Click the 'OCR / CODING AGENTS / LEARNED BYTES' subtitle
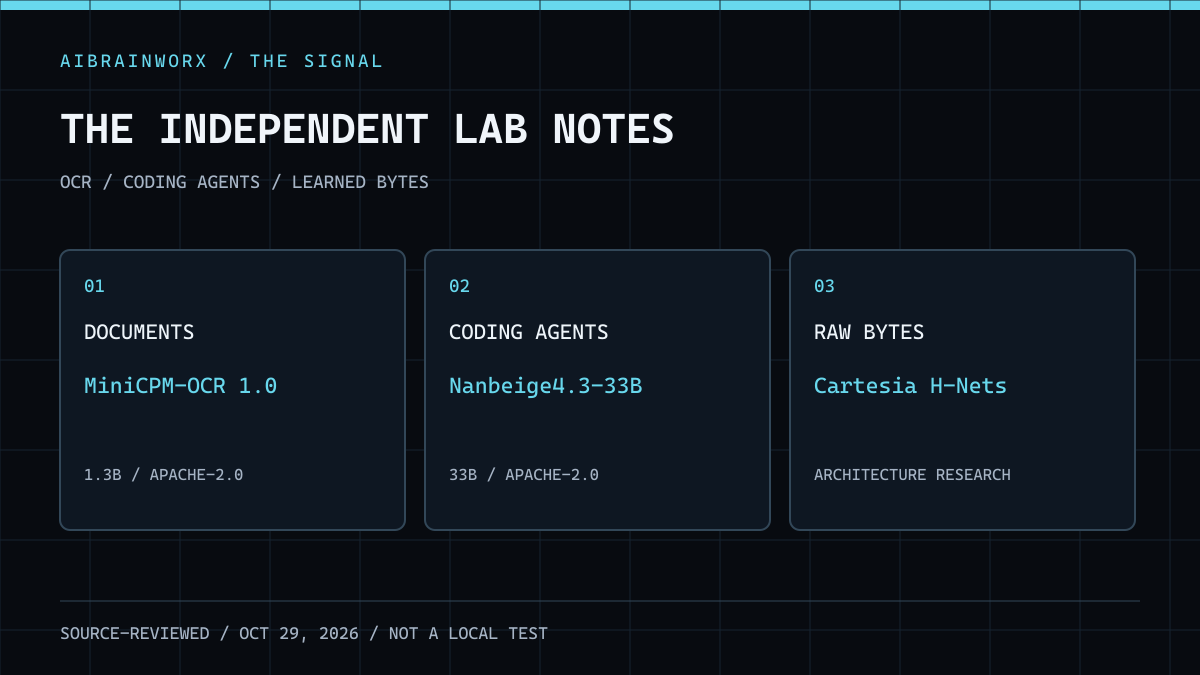Viewport: 1200px width, 675px height. click(244, 182)
